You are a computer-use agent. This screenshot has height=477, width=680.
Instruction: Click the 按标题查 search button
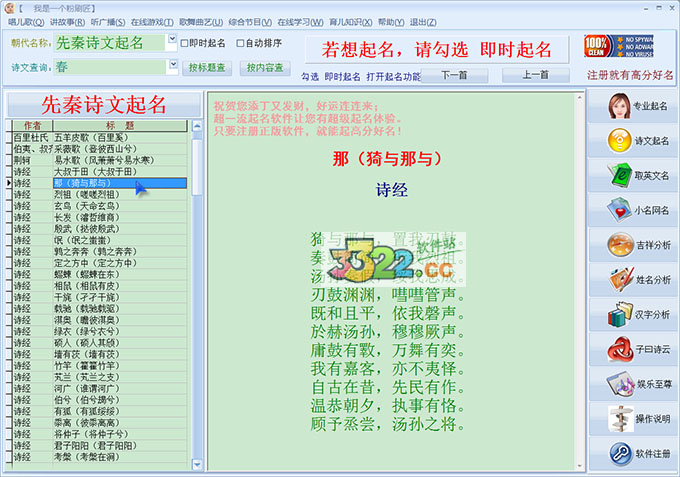pos(207,68)
